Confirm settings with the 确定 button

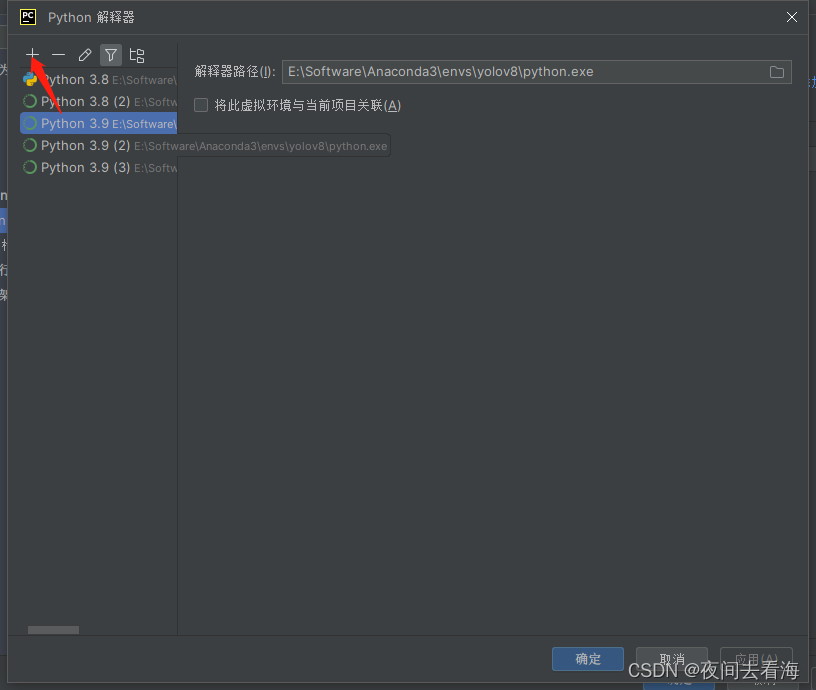click(x=587, y=659)
